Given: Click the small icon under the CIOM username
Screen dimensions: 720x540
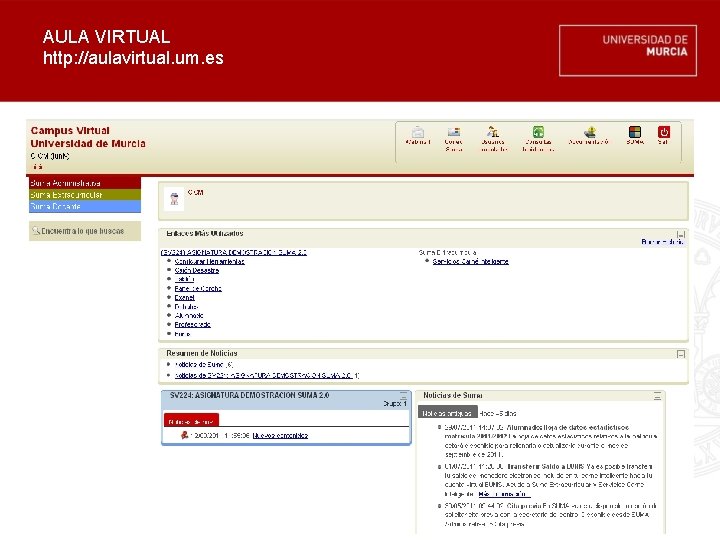Looking at the screenshot, I should click(38, 167).
